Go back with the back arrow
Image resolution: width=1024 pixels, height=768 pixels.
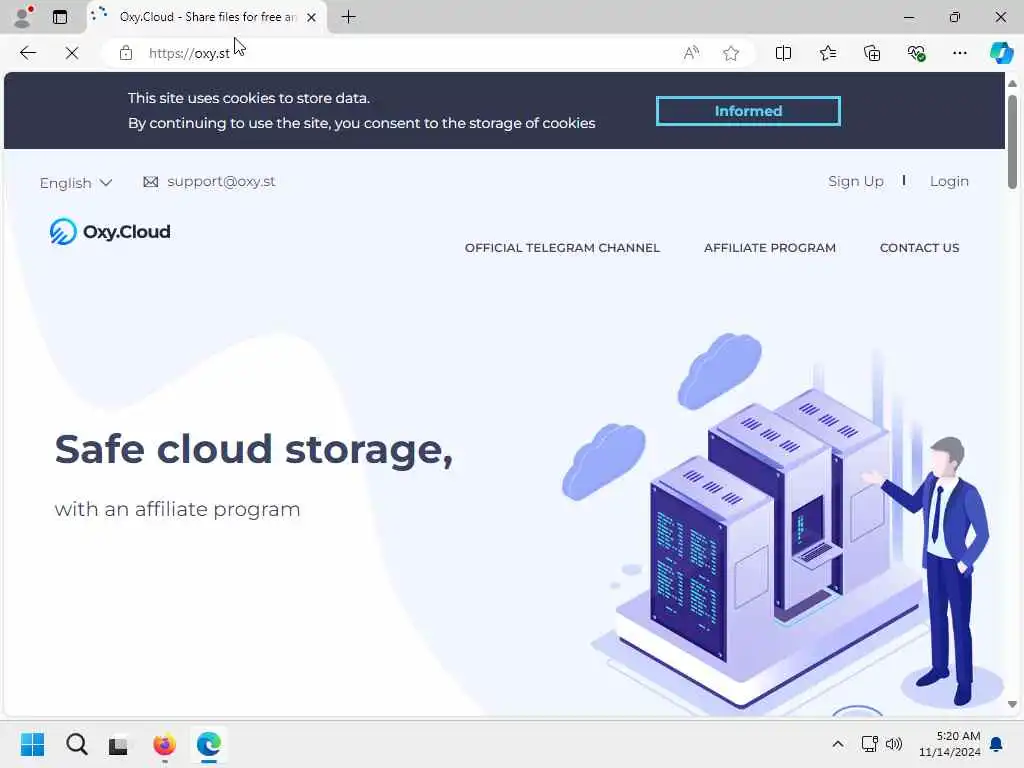point(28,53)
